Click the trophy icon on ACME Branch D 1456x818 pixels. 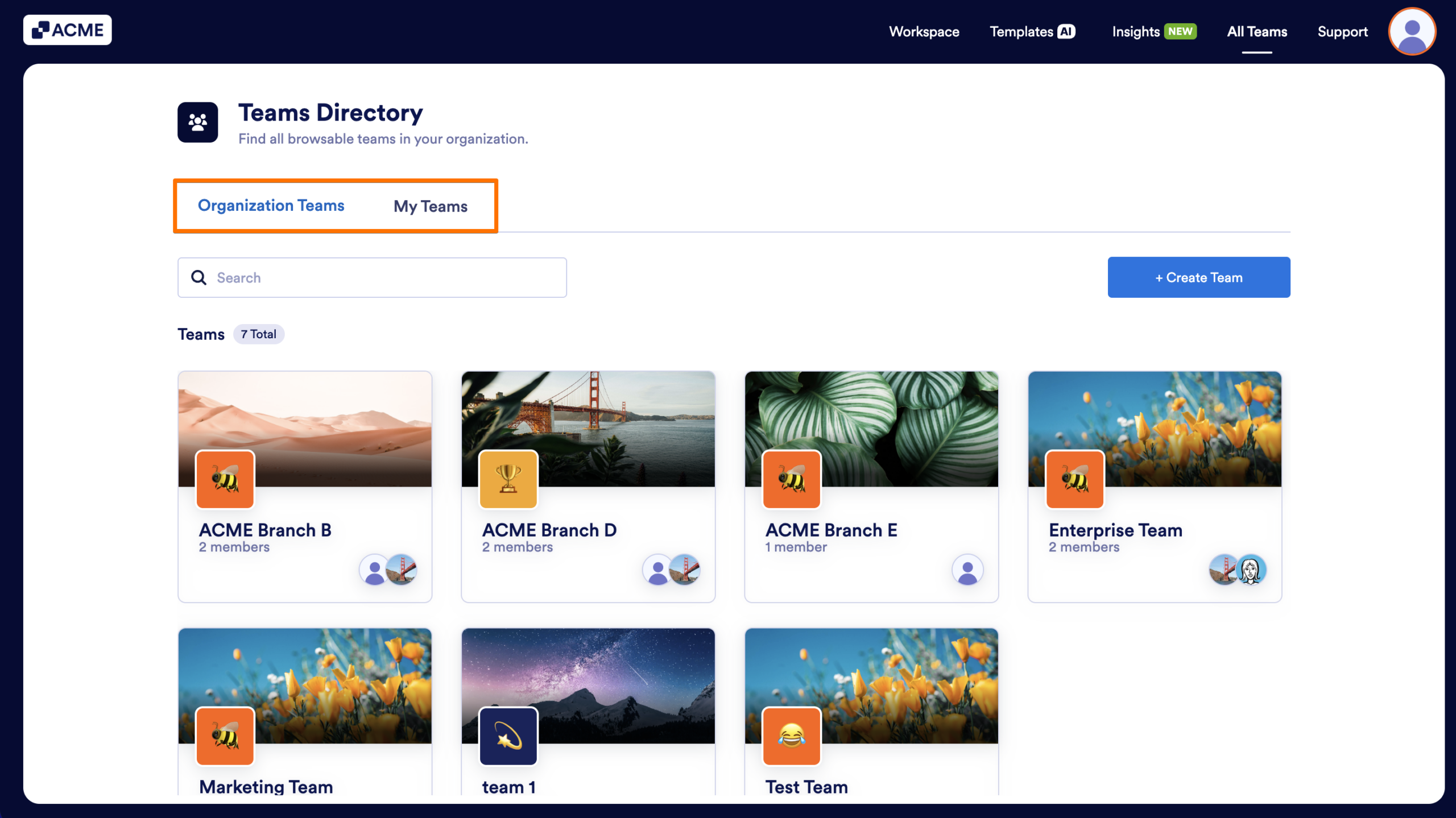pyautogui.click(x=508, y=479)
